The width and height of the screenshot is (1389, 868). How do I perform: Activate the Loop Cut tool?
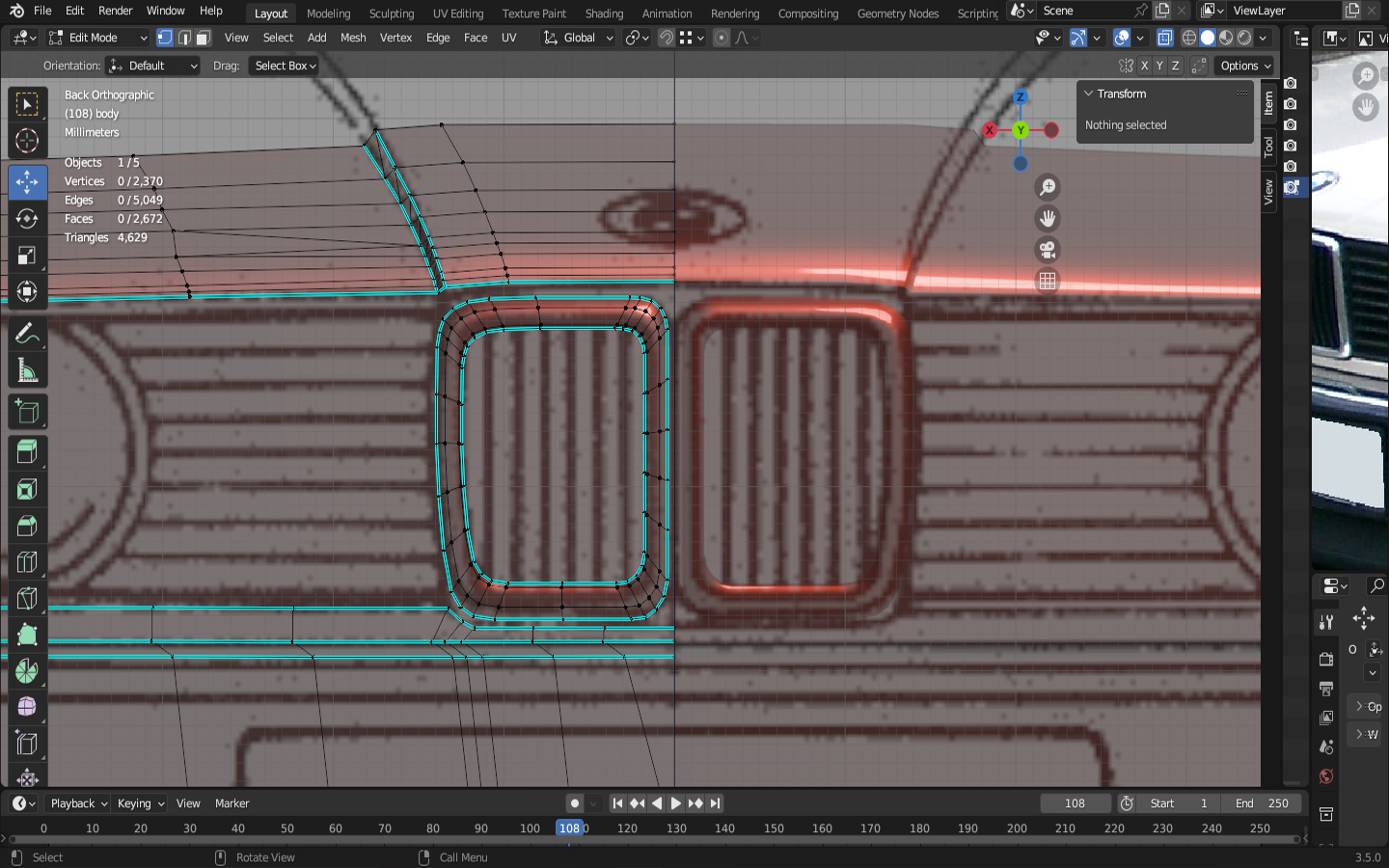coord(27,562)
